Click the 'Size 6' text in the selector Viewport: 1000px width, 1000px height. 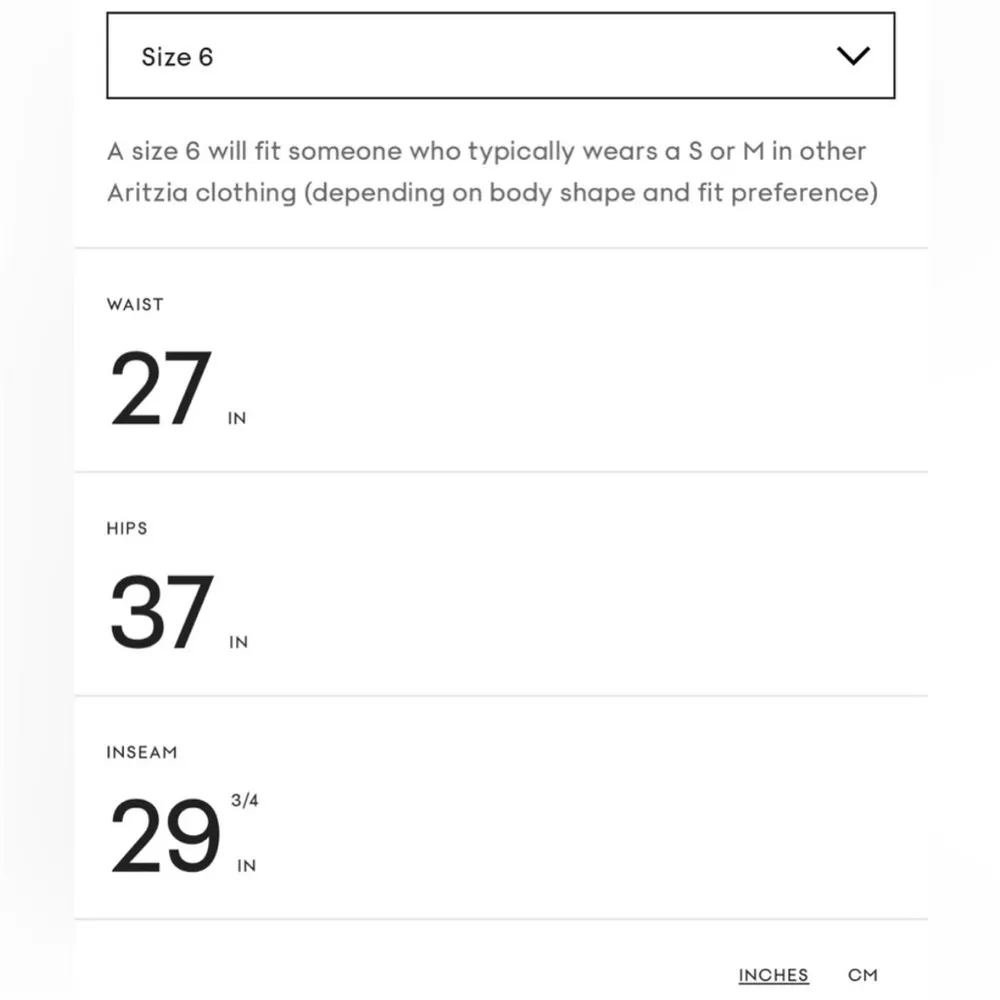click(x=177, y=57)
